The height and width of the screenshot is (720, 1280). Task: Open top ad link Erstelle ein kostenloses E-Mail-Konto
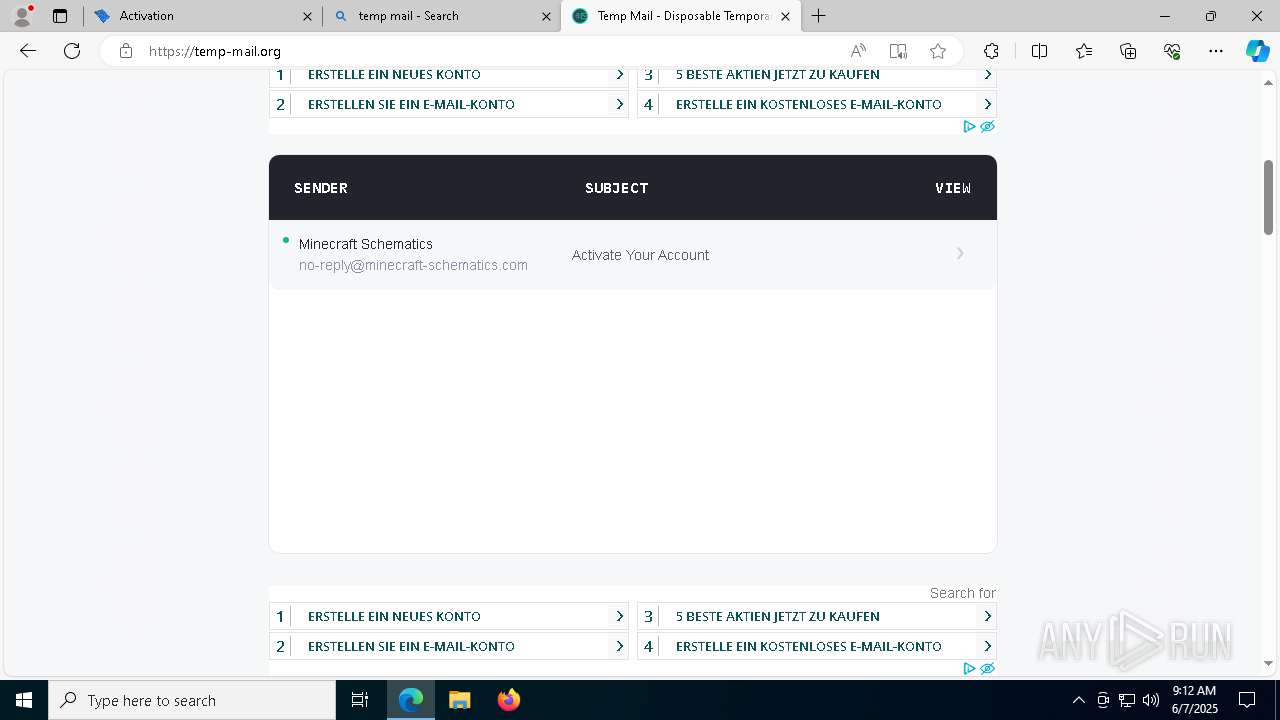coord(817,104)
